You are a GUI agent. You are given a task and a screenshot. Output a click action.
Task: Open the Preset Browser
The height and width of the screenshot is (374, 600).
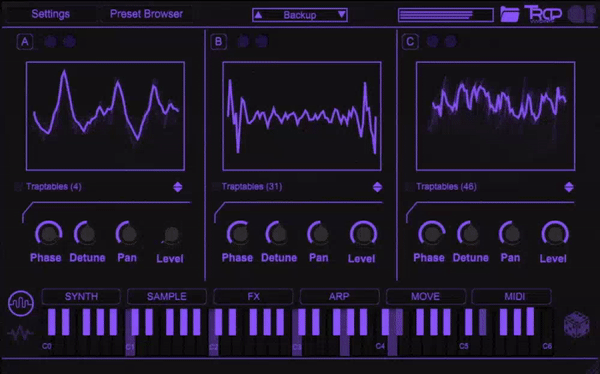146,14
